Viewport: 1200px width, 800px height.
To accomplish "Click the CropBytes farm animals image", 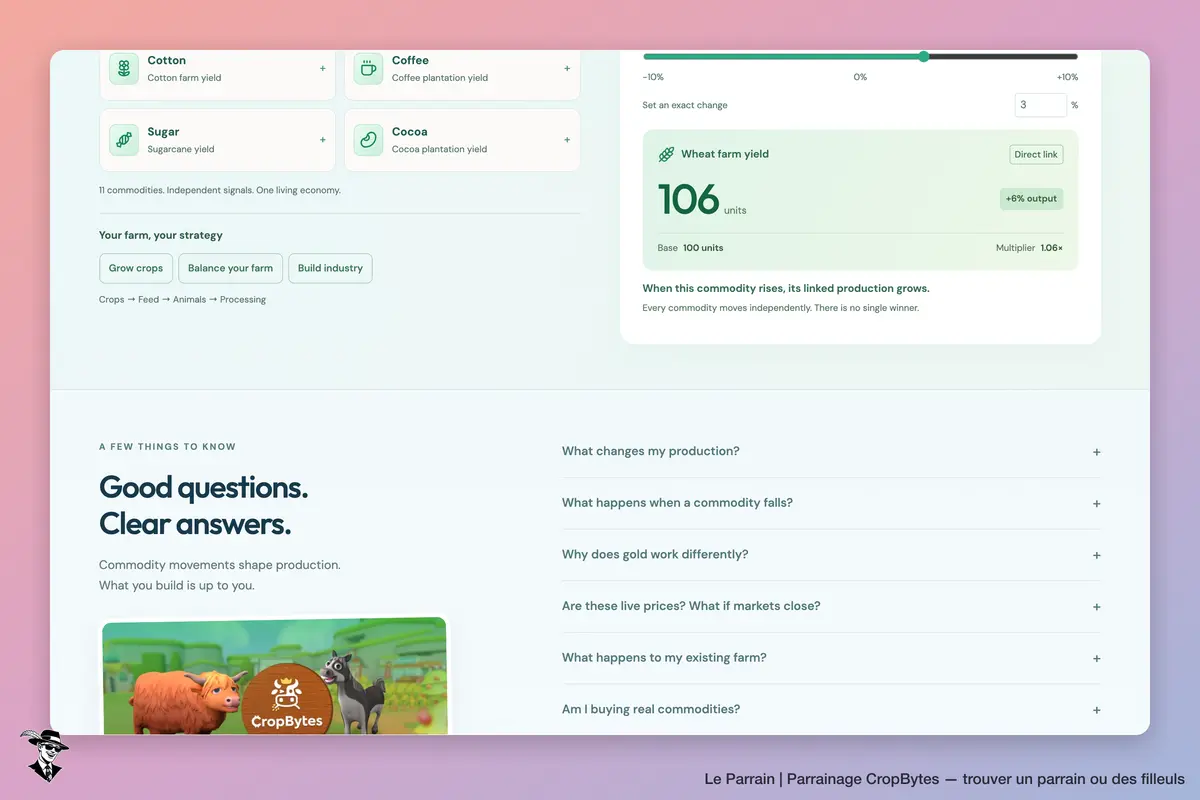I will [x=275, y=676].
